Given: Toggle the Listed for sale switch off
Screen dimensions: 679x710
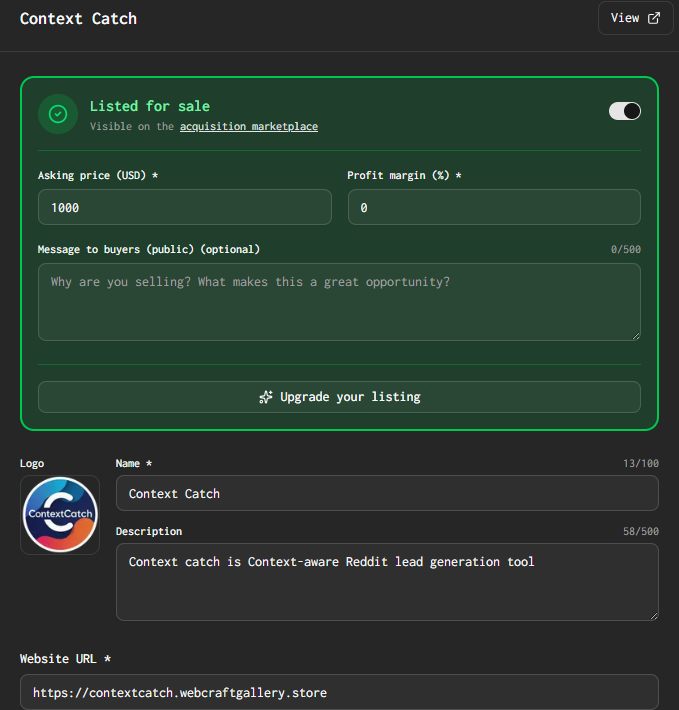Looking at the screenshot, I should click(625, 111).
